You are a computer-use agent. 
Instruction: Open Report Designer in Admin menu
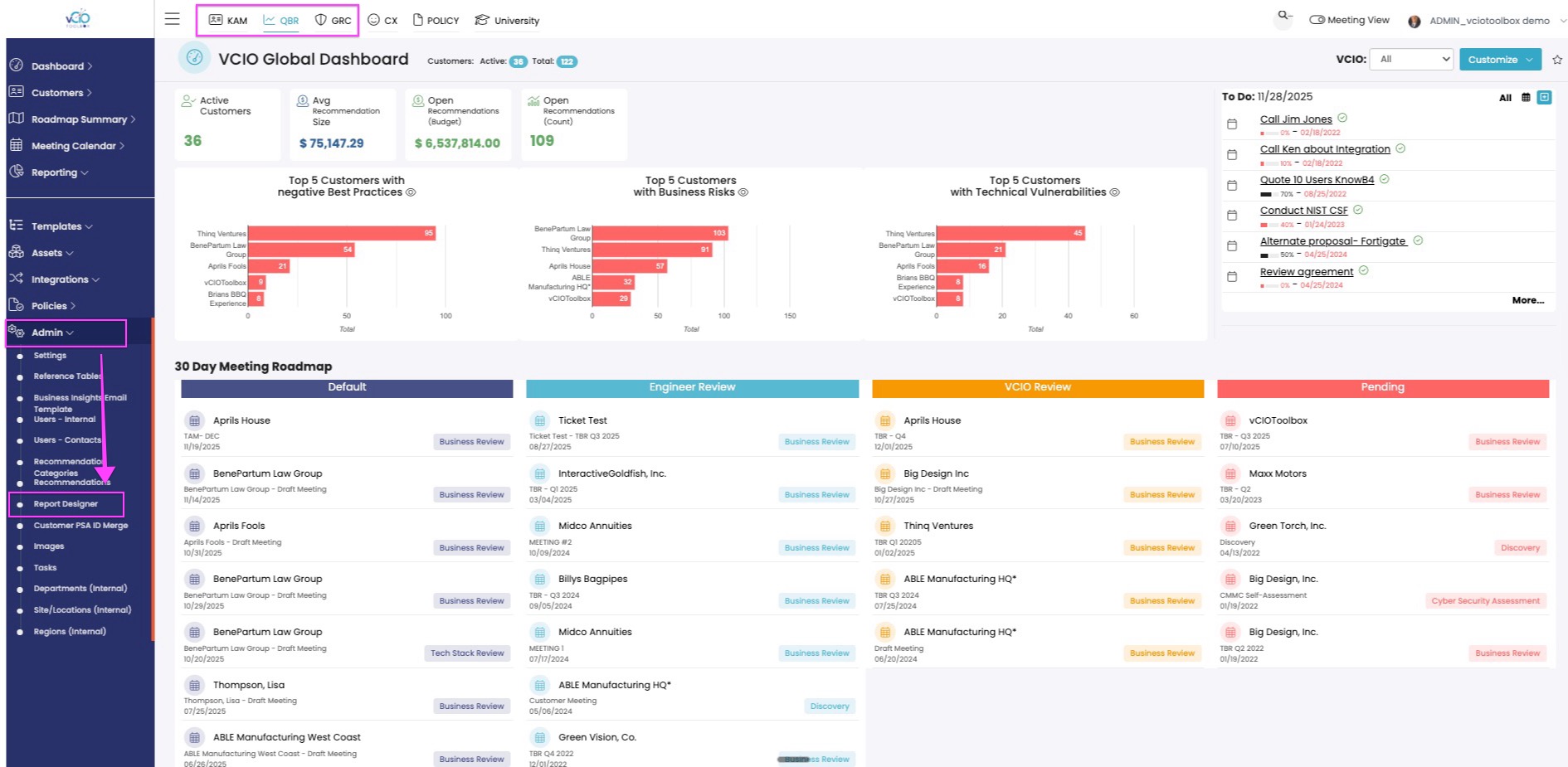(66, 504)
